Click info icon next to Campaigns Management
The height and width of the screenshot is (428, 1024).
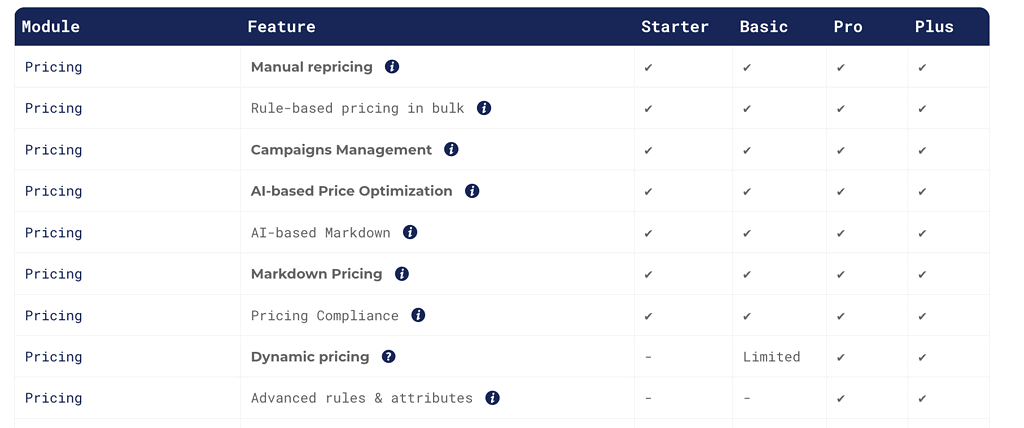pyautogui.click(x=451, y=150)
